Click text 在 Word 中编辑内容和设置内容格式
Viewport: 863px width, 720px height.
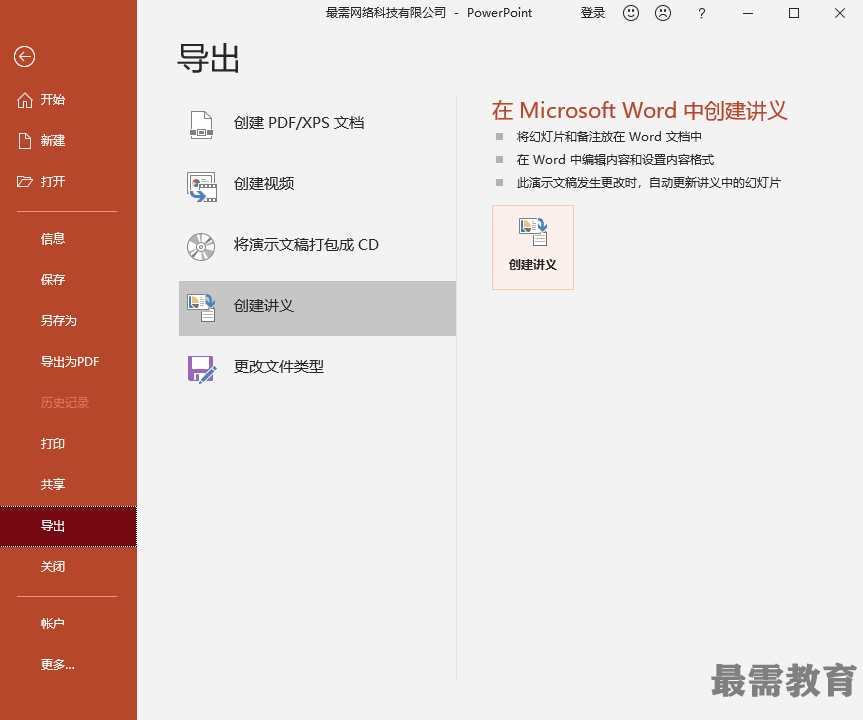coord(615,160)
